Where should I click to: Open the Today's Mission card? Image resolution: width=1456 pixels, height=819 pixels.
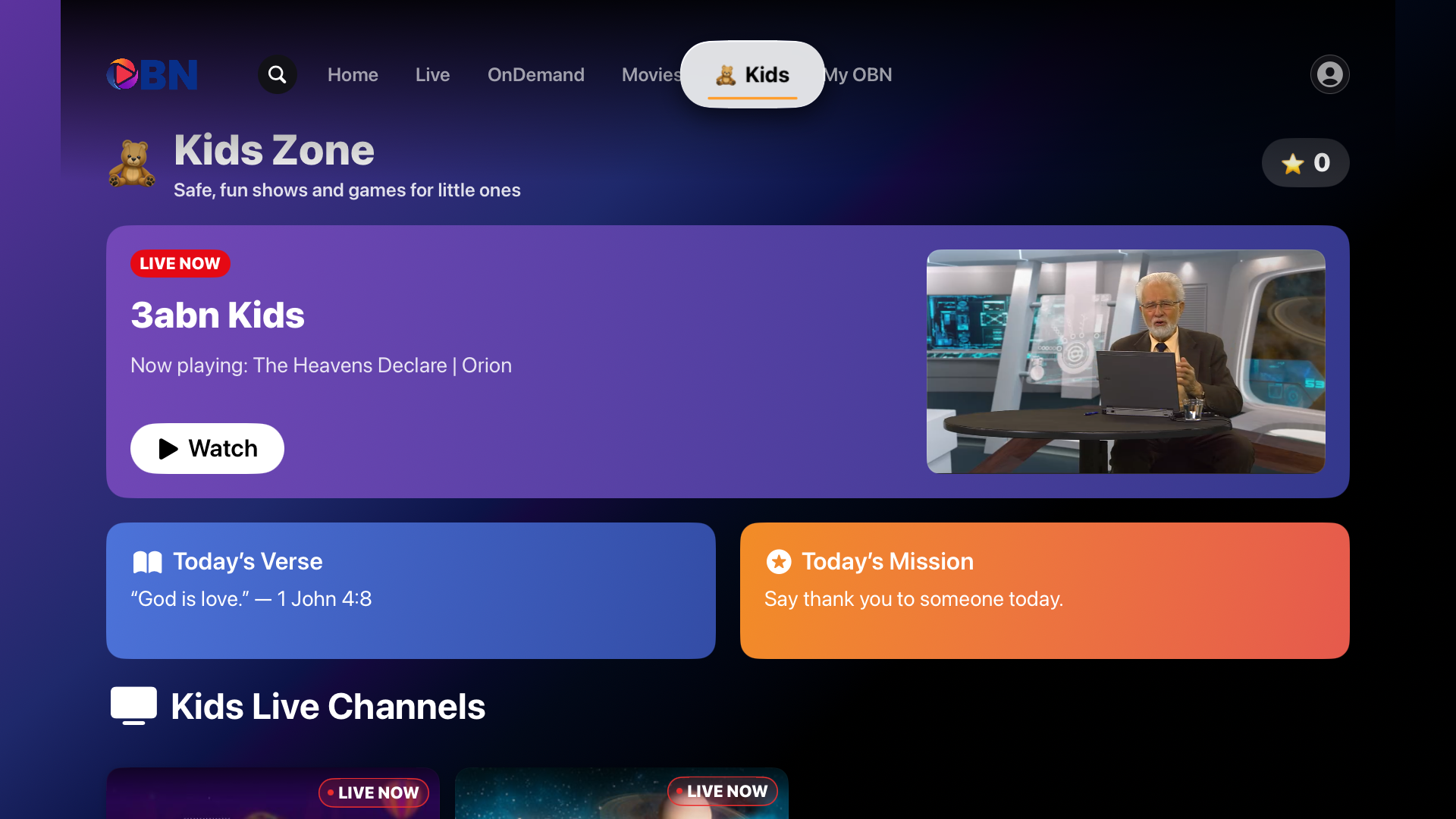(1045, 591)
